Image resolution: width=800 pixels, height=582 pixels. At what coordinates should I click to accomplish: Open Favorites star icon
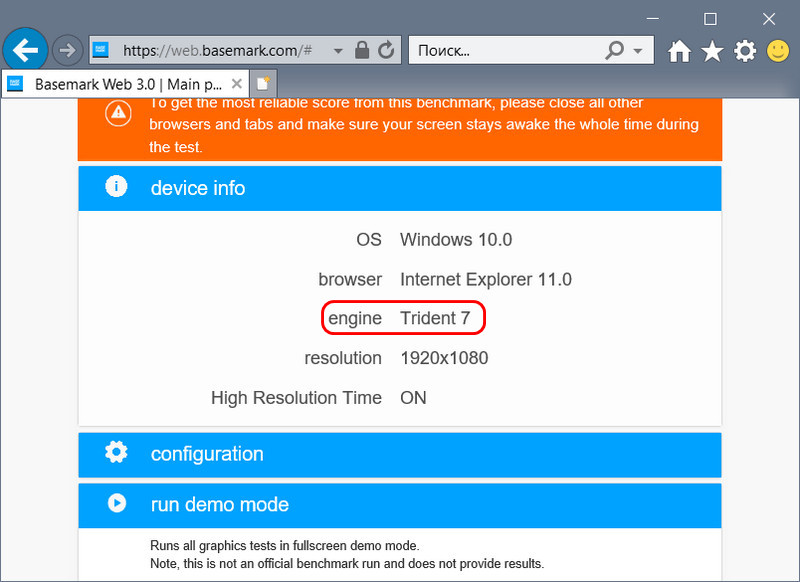click(x=712, y=51)
